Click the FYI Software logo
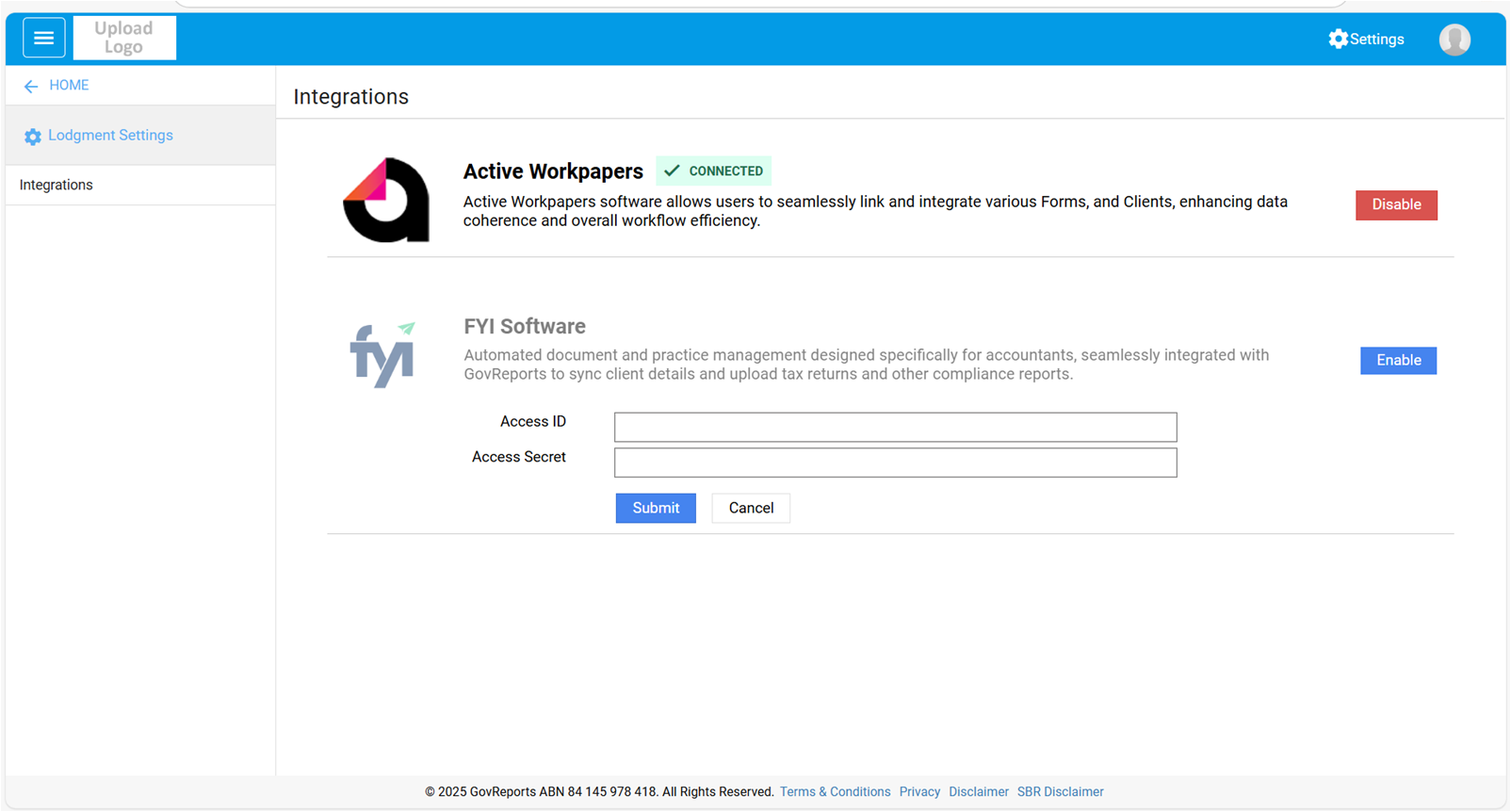 [382, 355]
